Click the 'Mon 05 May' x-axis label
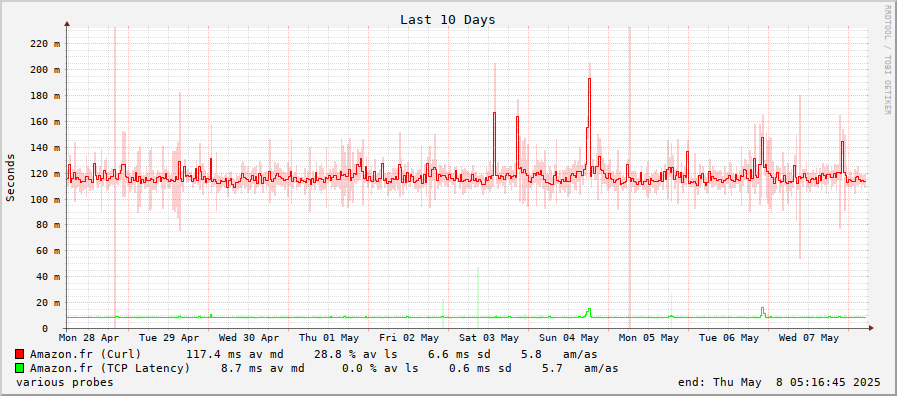The width and height of the screenshot is (897, 396). pos(649,338)
